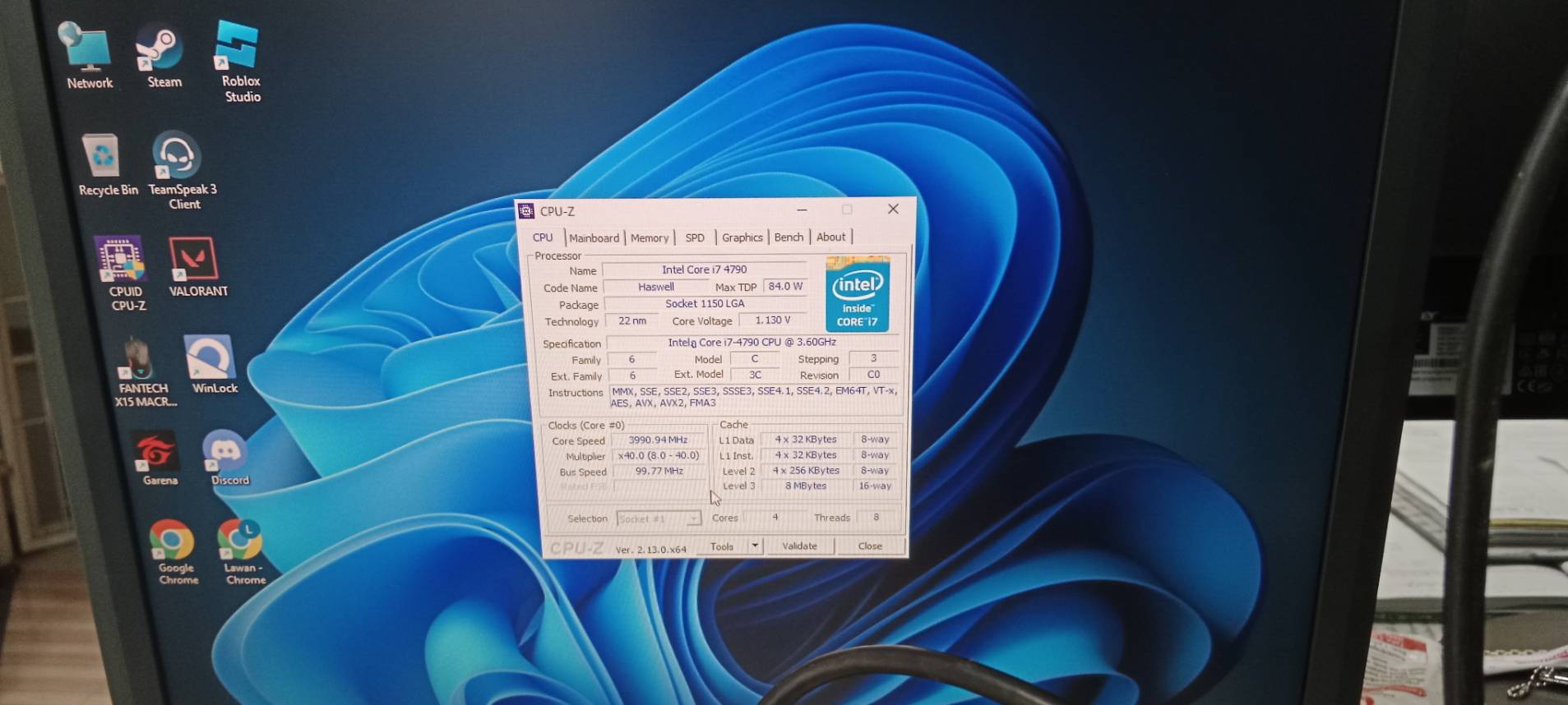Click the Validate button
1568x705 pixels.
point(799,546)
